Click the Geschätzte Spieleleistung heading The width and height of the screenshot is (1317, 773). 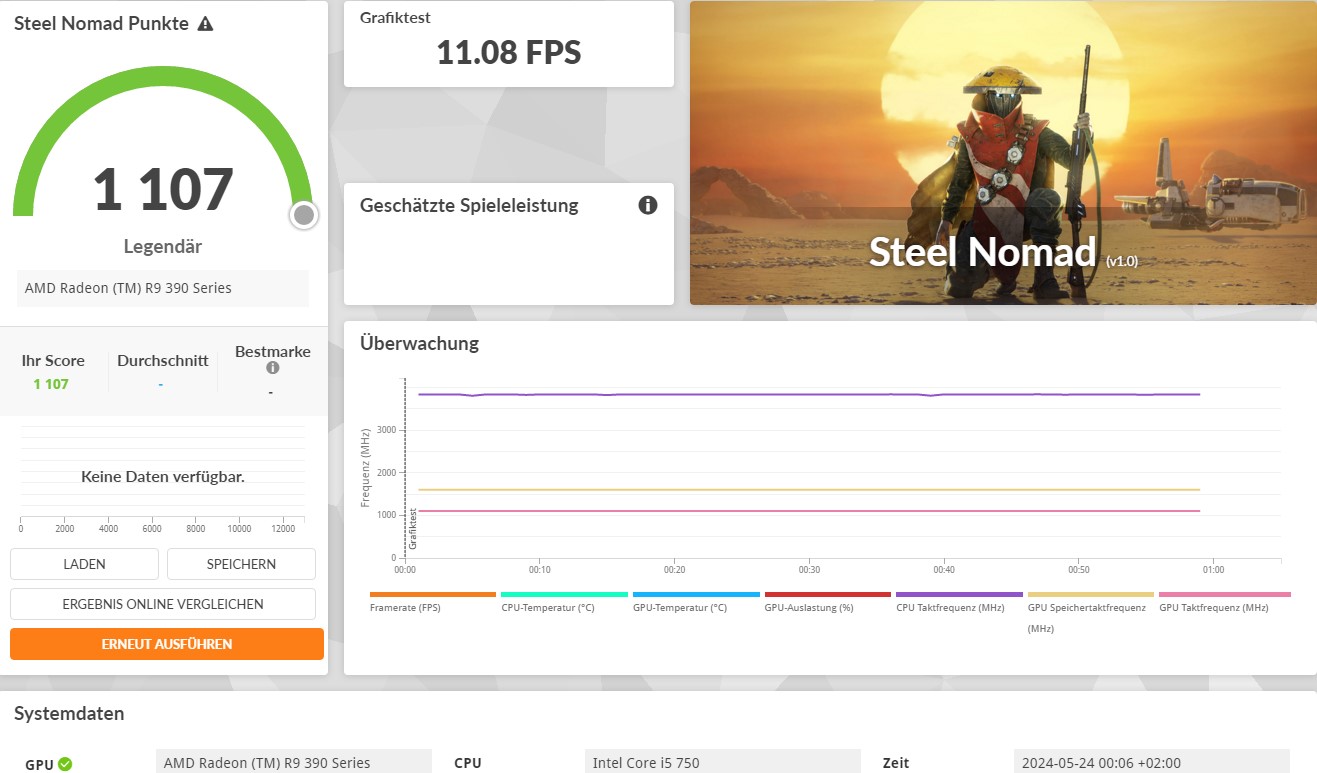[x=469, y=206]
